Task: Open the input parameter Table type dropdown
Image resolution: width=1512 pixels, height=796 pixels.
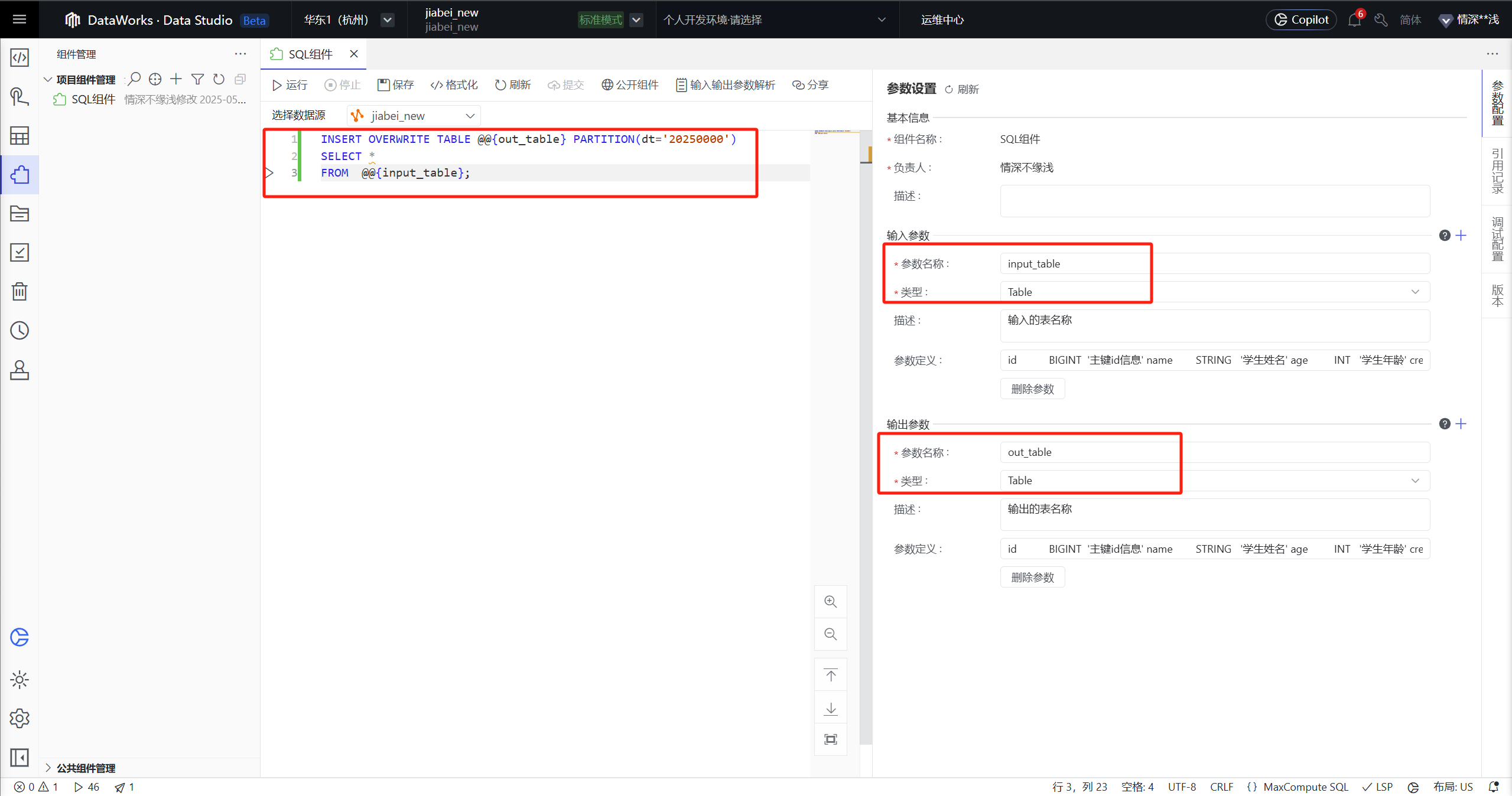Action: pyautogui.click(x=1214, y=292)
